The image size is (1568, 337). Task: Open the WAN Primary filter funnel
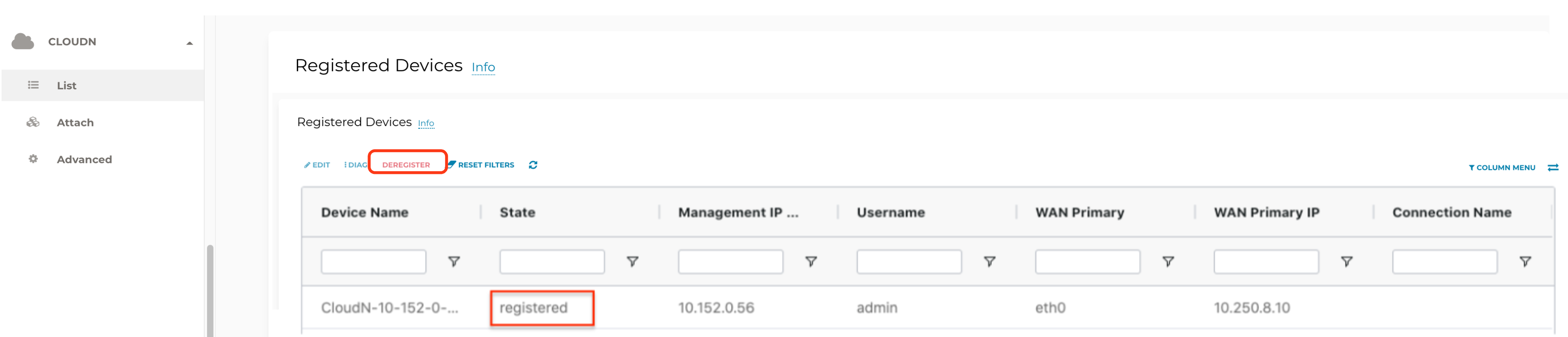pyautogui.click(x=1168, y=262)
